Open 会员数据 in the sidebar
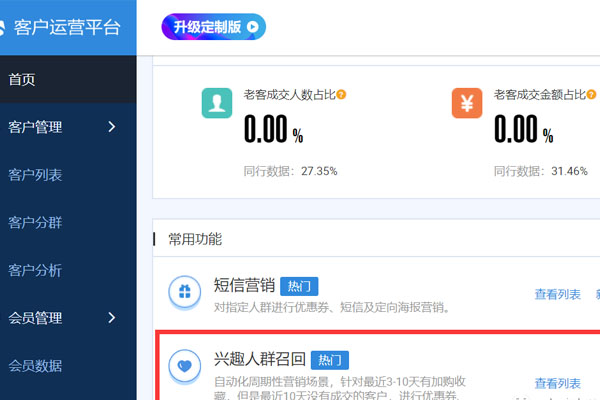 coord(35,365)
